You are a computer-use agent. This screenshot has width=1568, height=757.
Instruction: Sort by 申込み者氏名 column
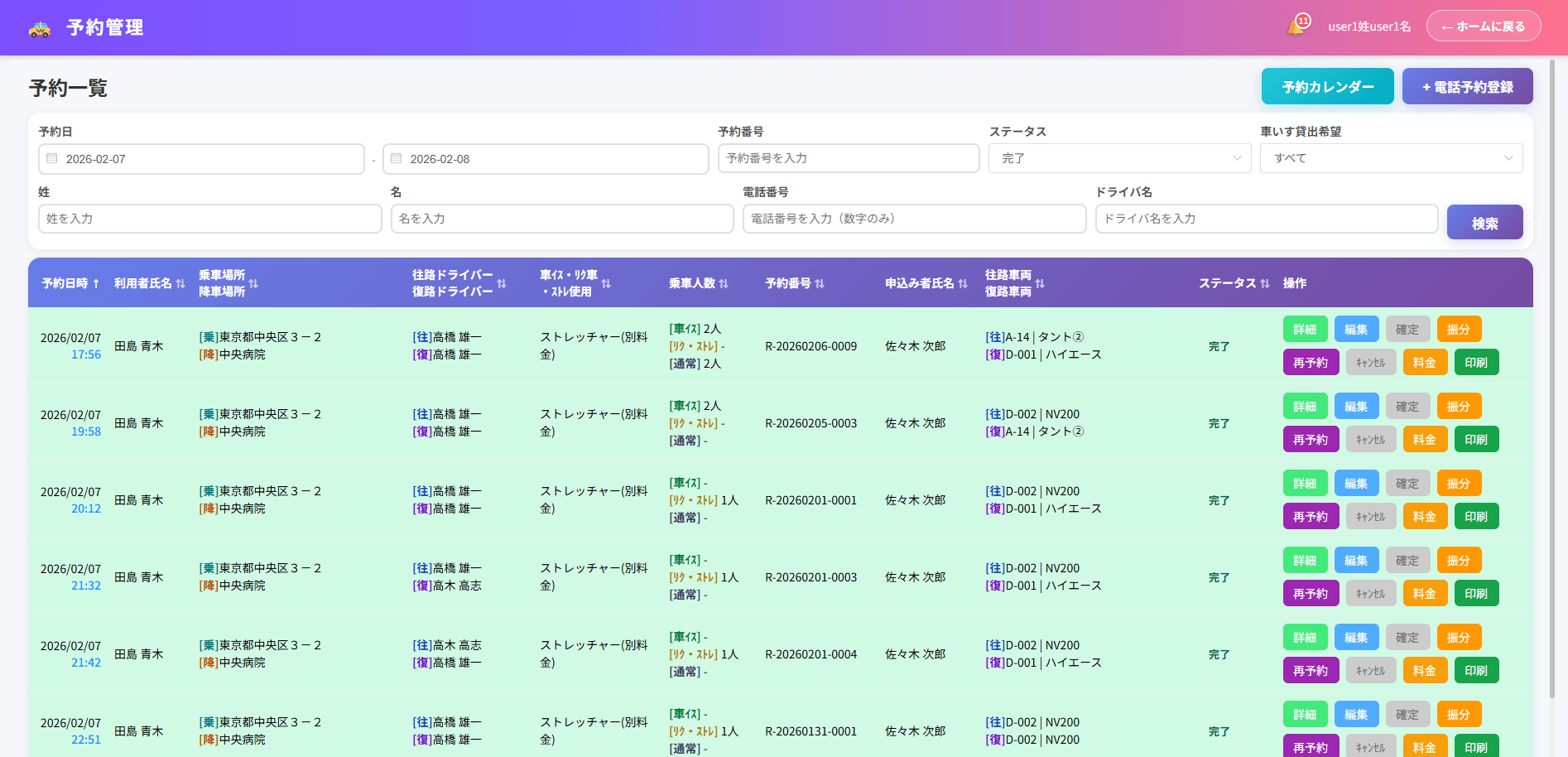963,283
